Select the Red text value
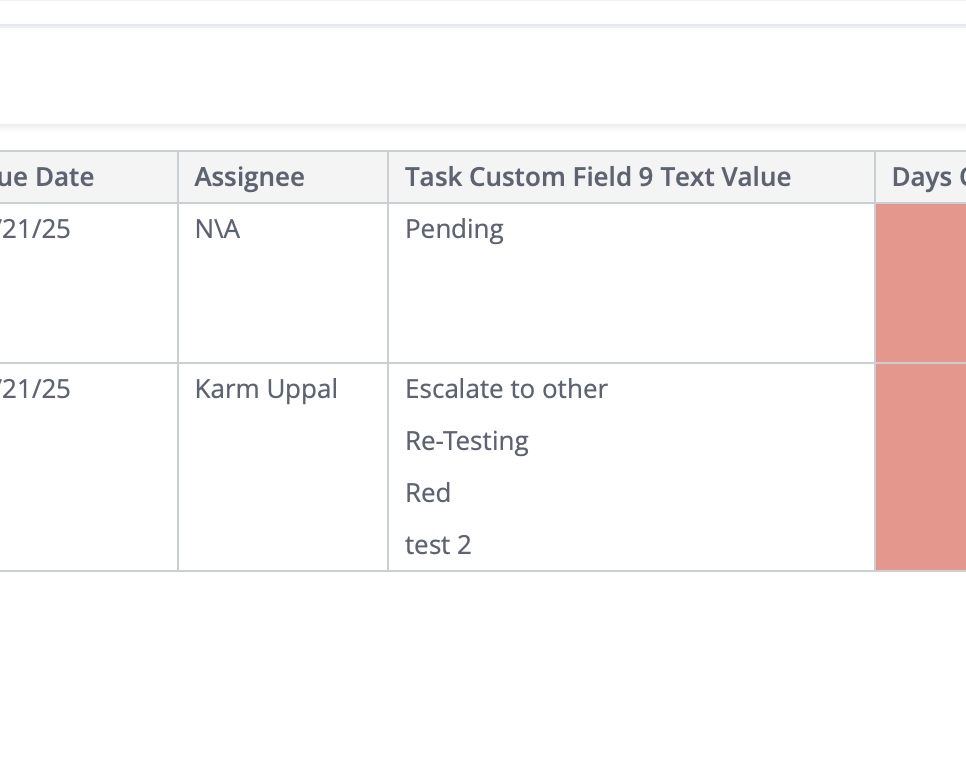Image resolution: width=966 pixels, height=774 pixels. coord(428,493)
